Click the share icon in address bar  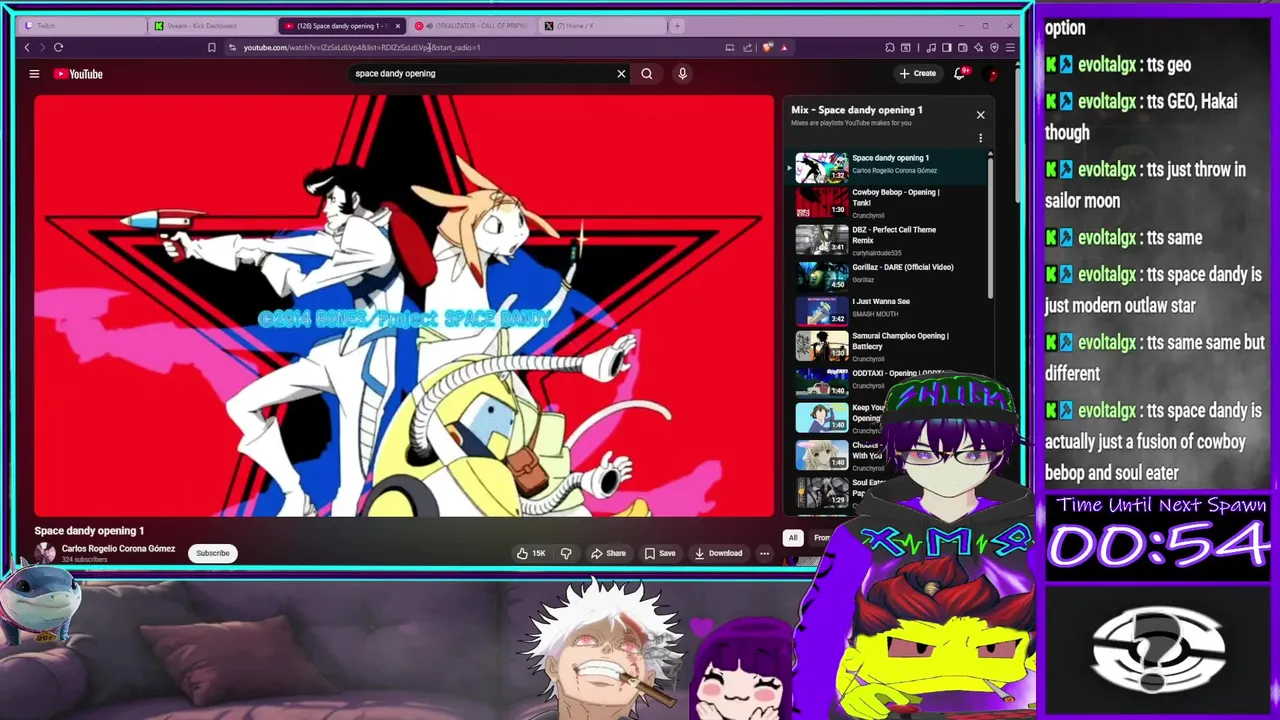747,47
